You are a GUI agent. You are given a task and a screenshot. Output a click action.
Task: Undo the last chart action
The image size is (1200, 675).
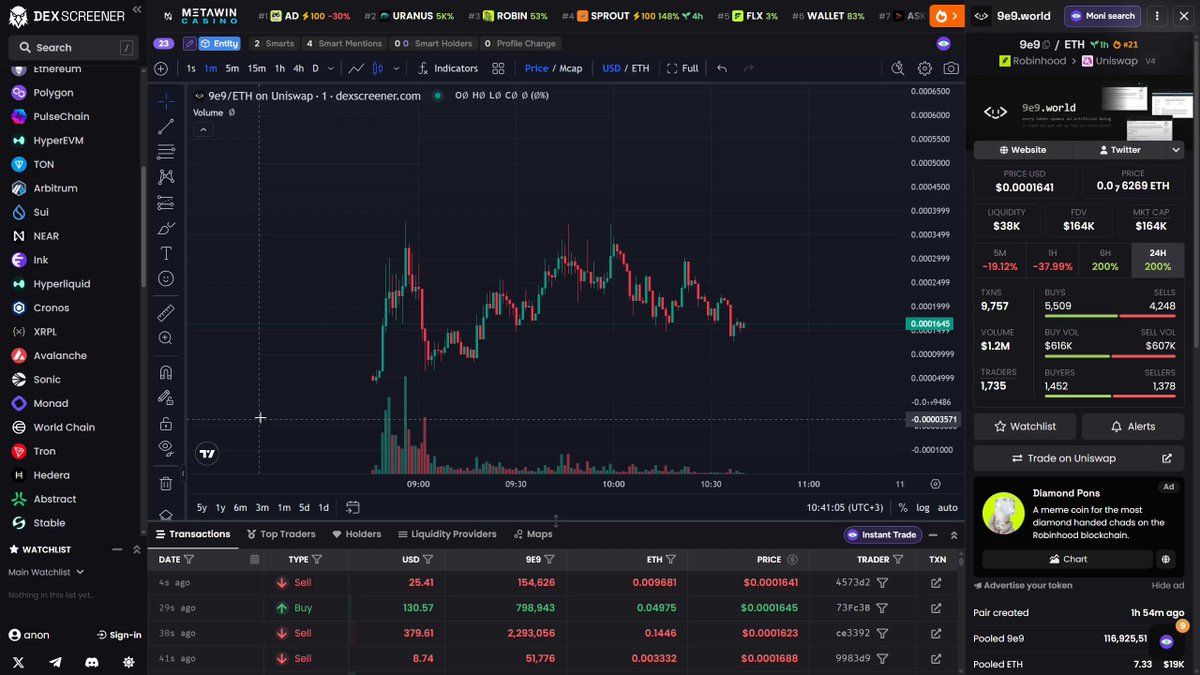[x=722, y=69]
